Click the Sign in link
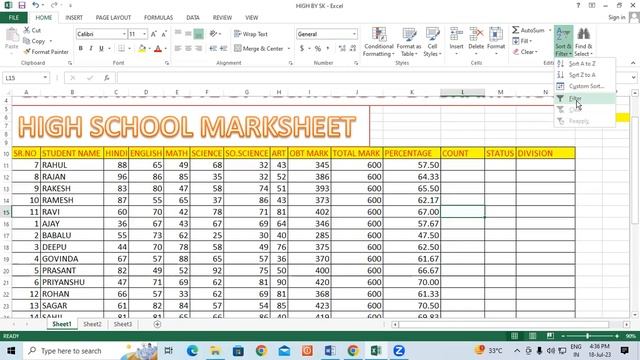The height and width of the screenshot is (360, 640). pyautogui.click(x=616, y=17)
